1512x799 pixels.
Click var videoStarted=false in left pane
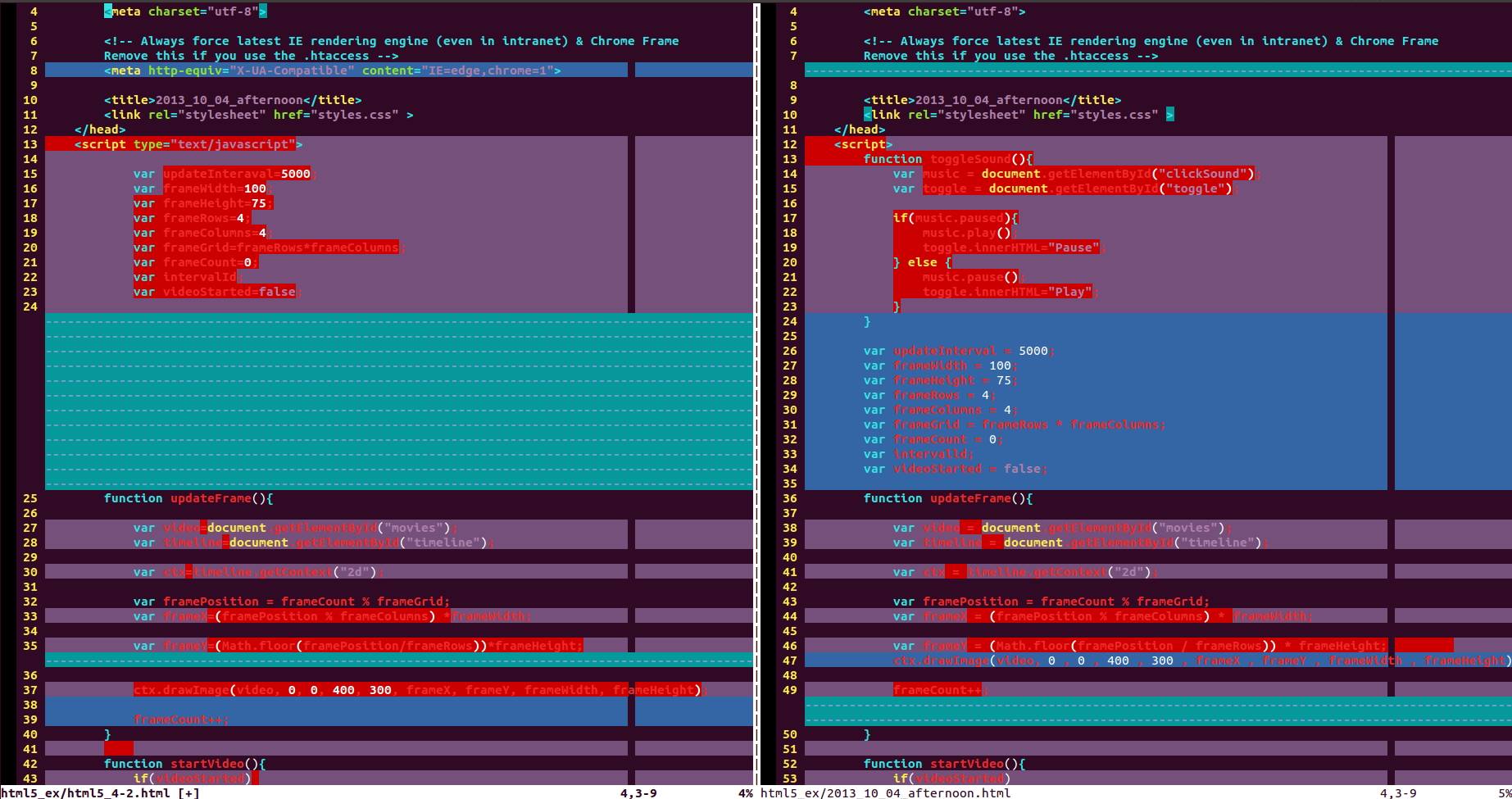pos(218,292)
